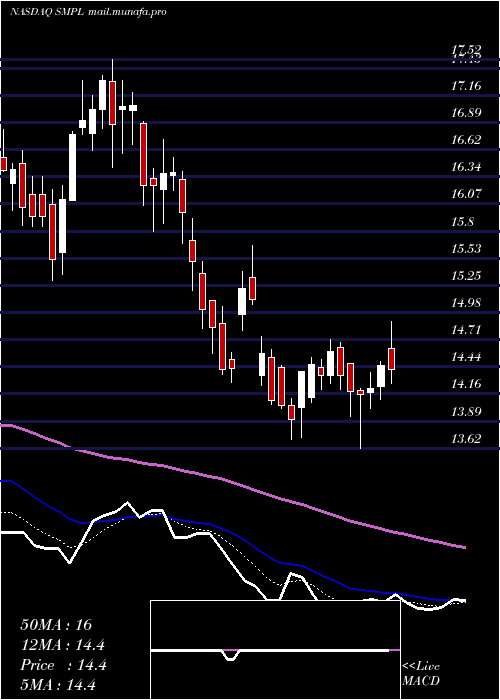Viewport: 500px width, 700px height.
Task: Click the 13.62 price axis label
Action: pos(466,438)
